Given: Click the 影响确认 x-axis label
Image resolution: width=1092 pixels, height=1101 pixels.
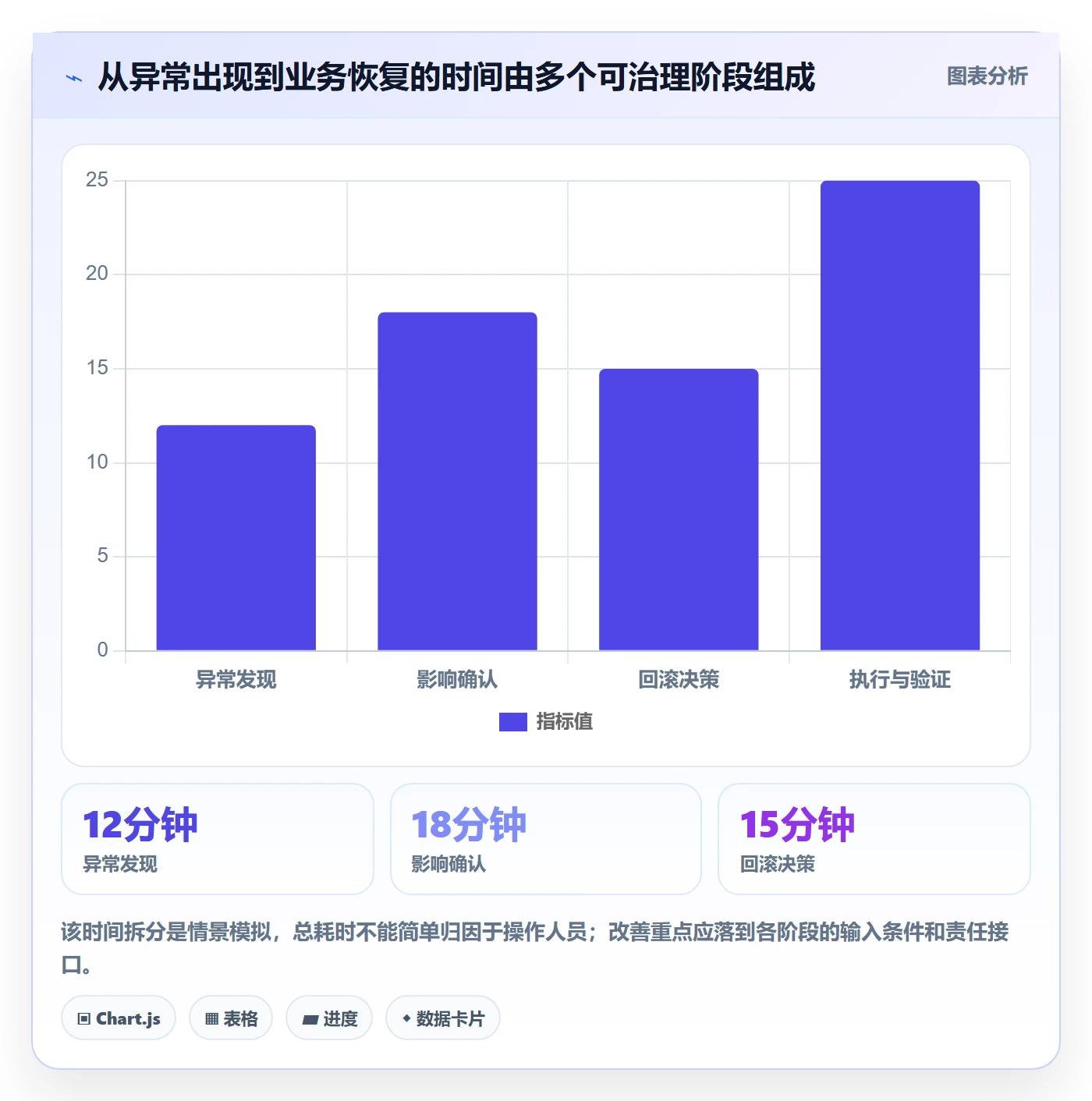Looking at the screenshot, I should [457, 680].
